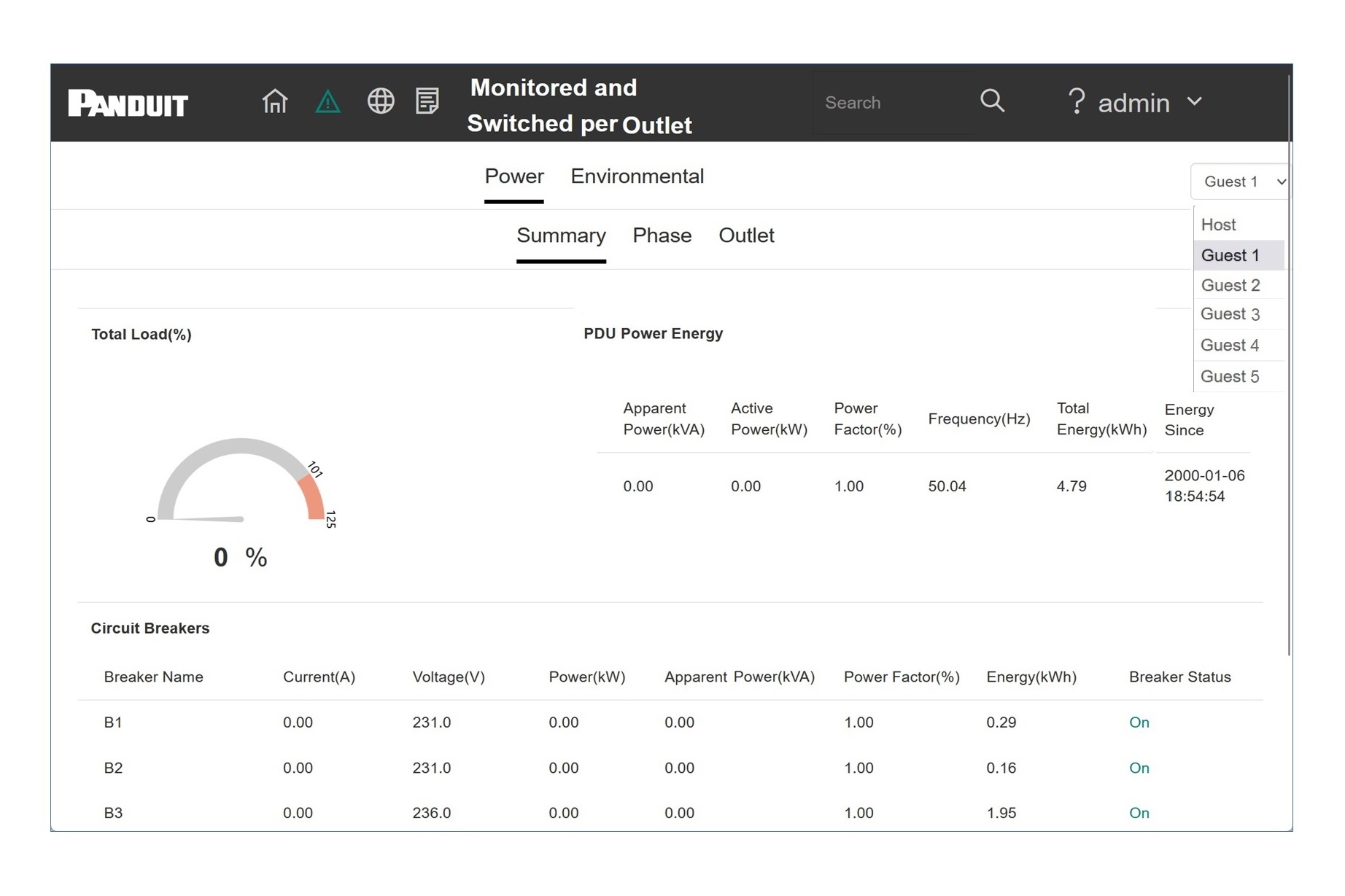Screen dimensions: 1345x896
Task: Choose Guest 2 in the dropdown list
Action: click(x=1230, y=285)
